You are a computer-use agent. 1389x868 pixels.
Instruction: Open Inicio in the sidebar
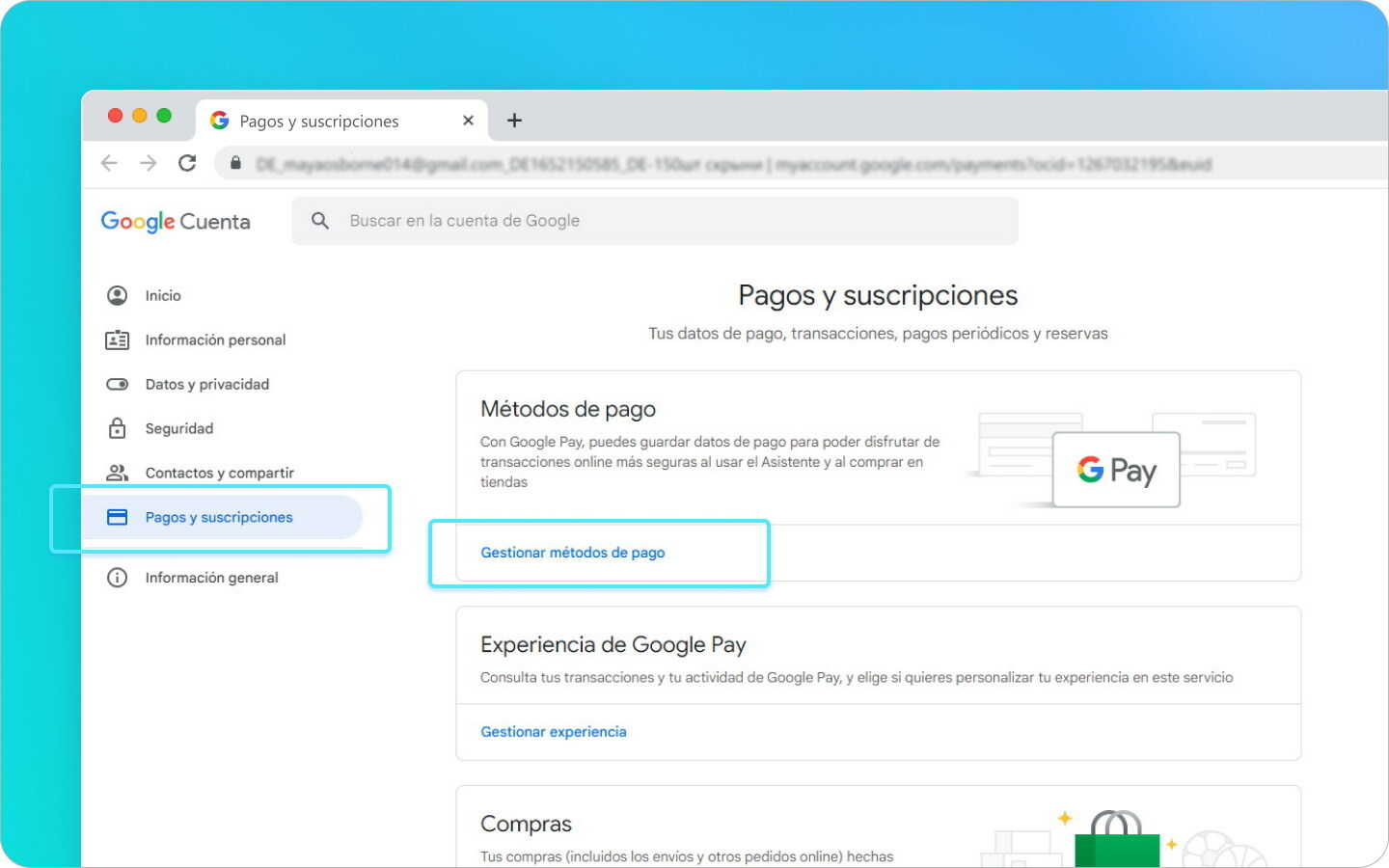(163, 295)
